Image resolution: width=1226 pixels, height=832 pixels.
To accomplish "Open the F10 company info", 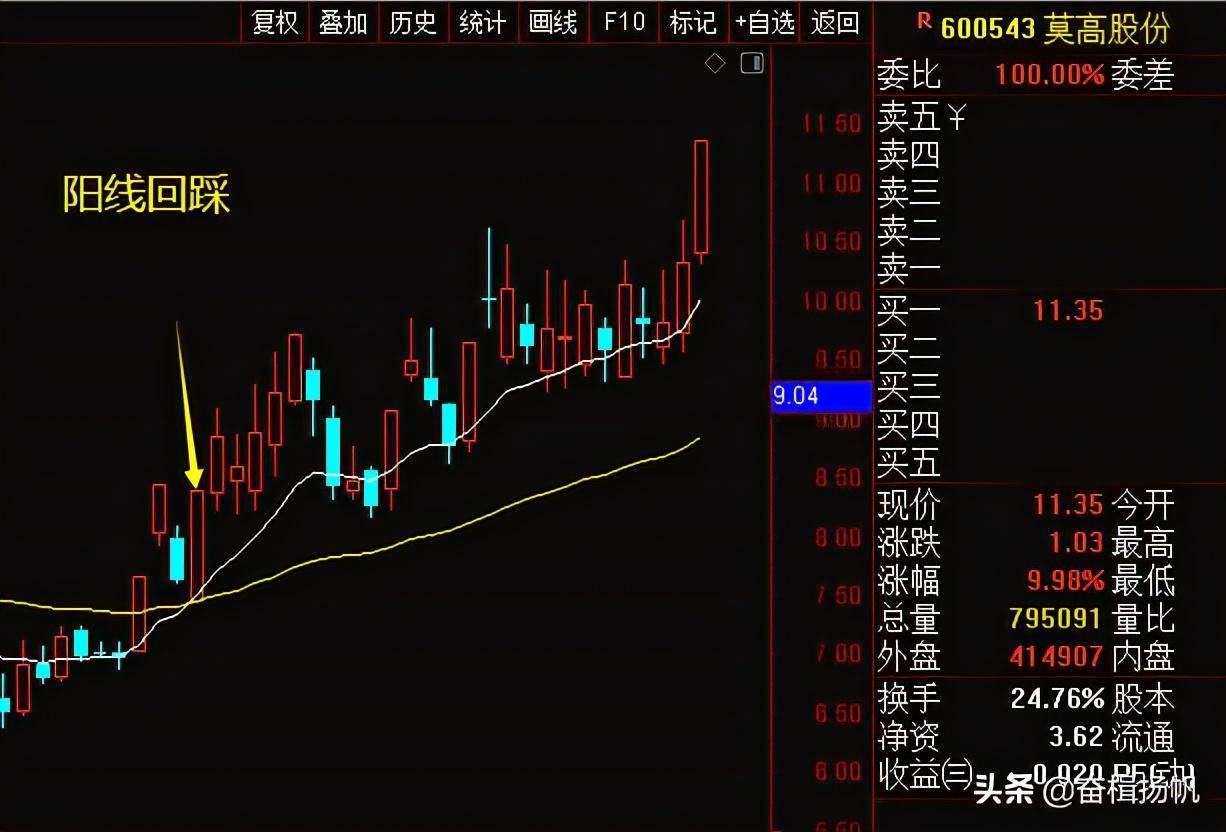I will [624, 22].
